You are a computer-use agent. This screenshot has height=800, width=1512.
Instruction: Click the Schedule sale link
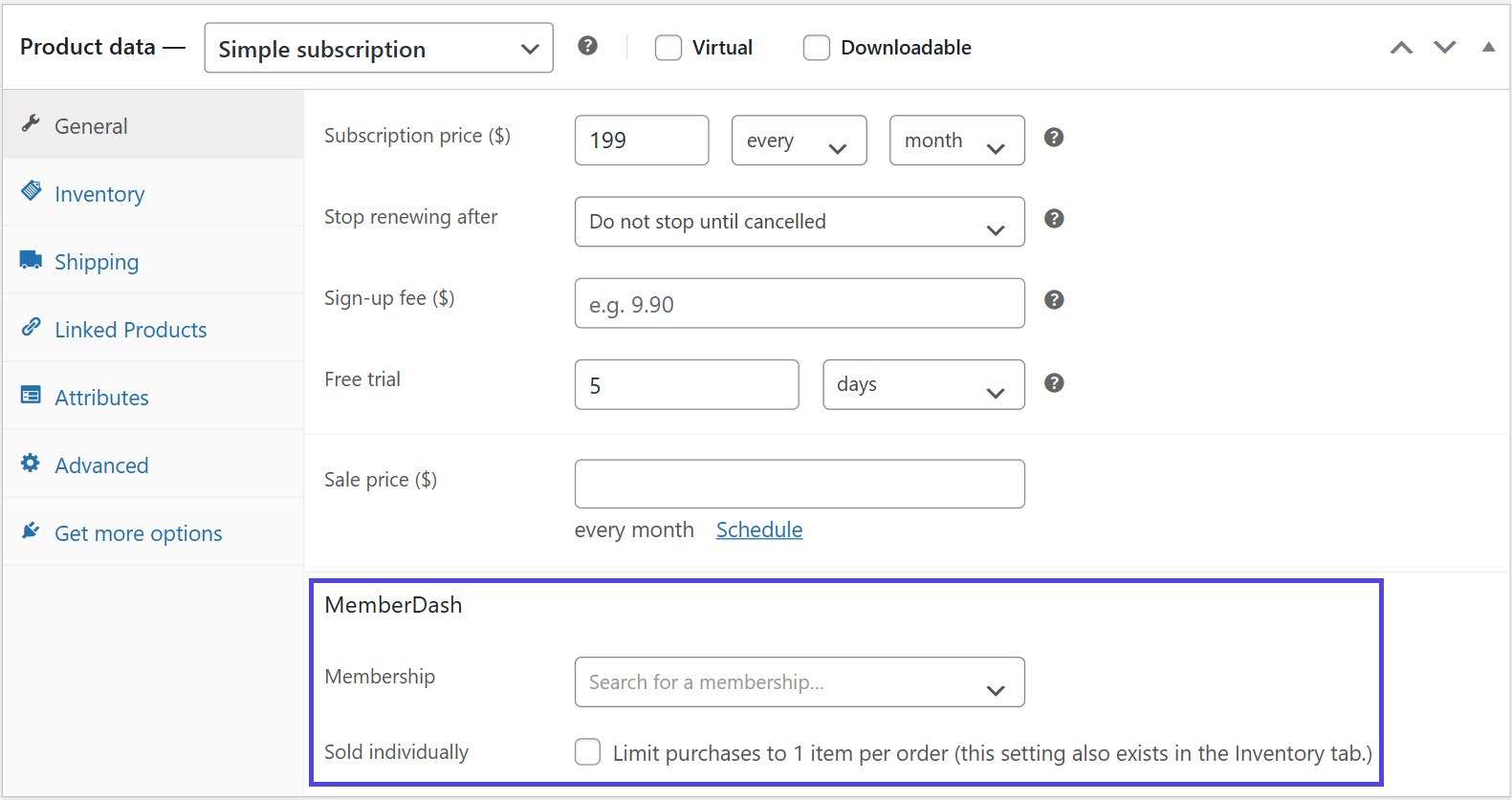tap(759, 530)
